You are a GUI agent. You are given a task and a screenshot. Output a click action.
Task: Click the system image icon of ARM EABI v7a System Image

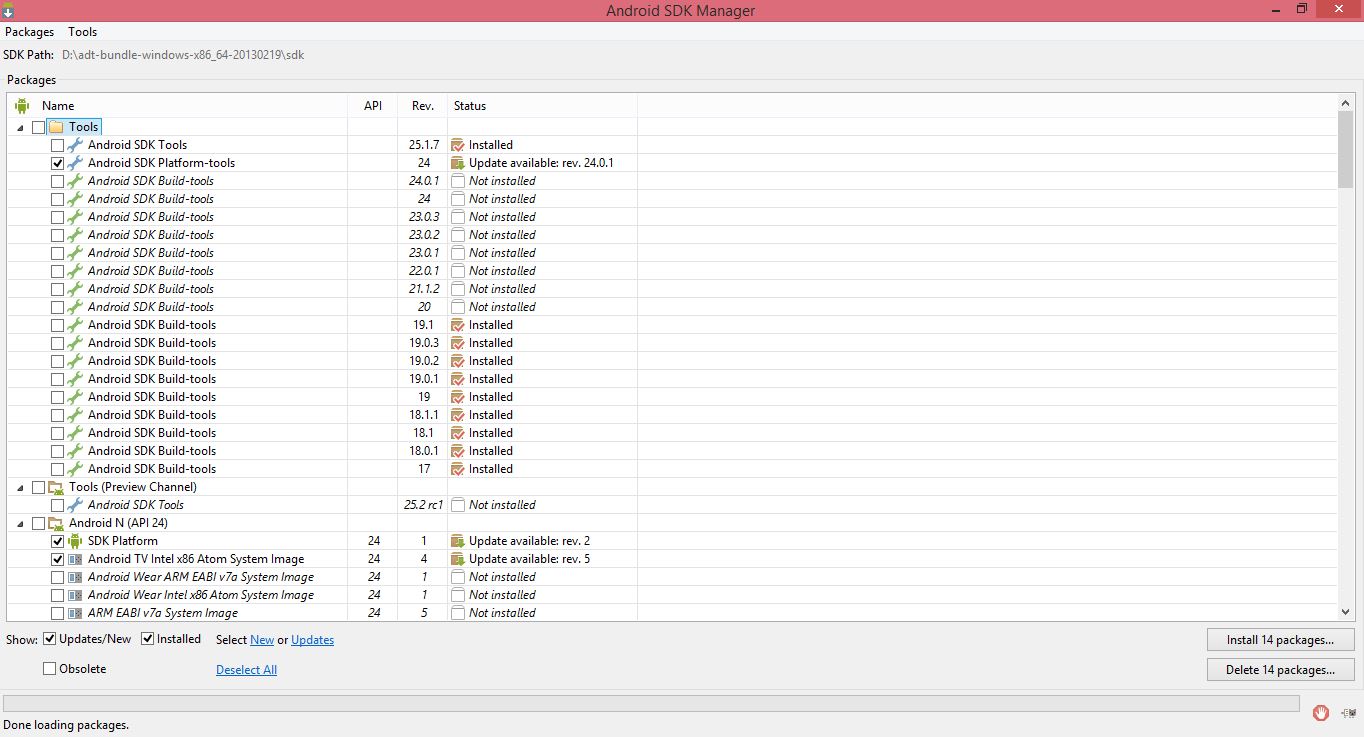point(75,613)
